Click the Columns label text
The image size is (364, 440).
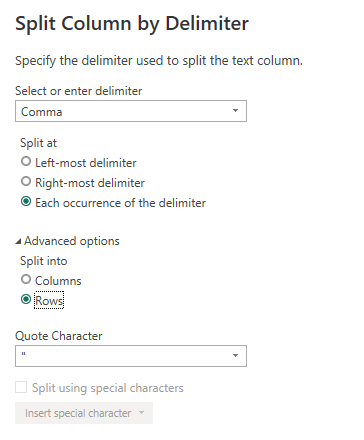click(58, 281)
